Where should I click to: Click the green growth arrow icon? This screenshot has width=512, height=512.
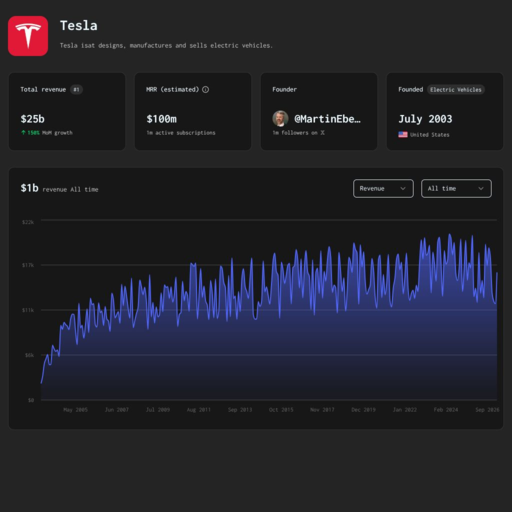pyautogui.click(x=23, y=133)
